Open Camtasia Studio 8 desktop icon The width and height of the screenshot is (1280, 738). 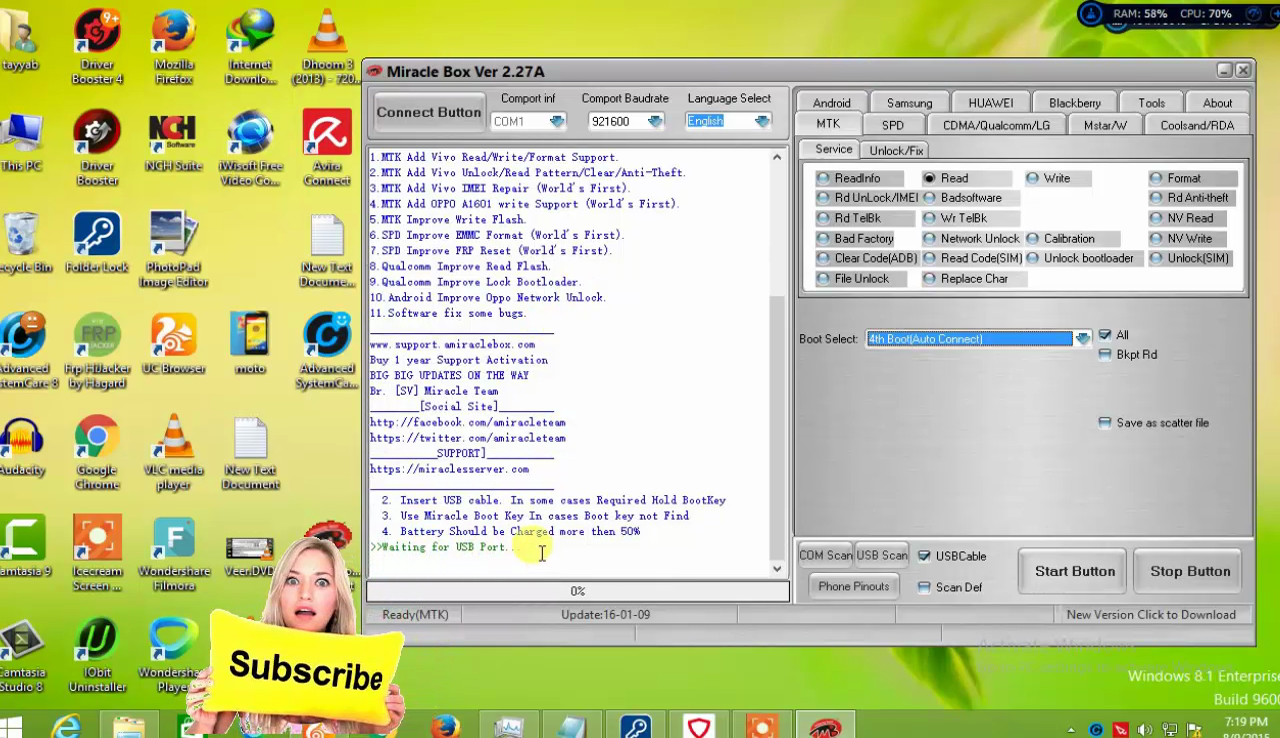[22, 655]
